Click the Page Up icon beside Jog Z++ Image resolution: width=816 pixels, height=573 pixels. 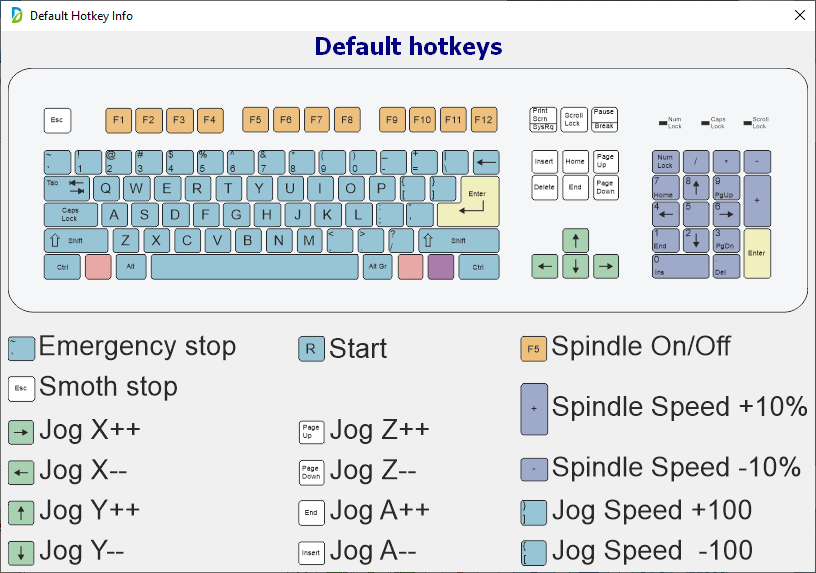tap(311, 432)
